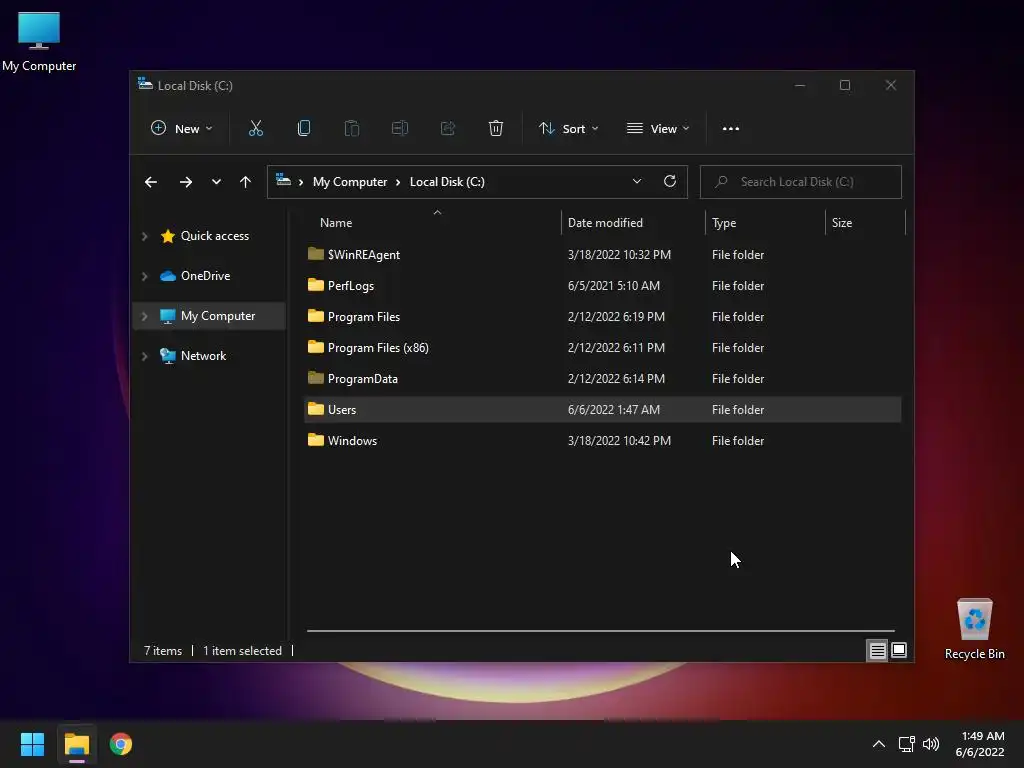This screenshot has height=768, width=1024.
Task: Click the PerfLogs folder icon
Action: (315, 285)
